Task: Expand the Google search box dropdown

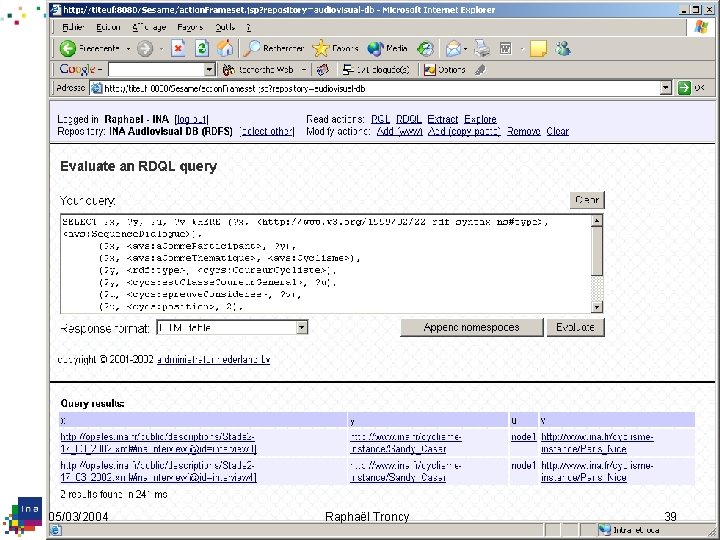Action: 209,70
